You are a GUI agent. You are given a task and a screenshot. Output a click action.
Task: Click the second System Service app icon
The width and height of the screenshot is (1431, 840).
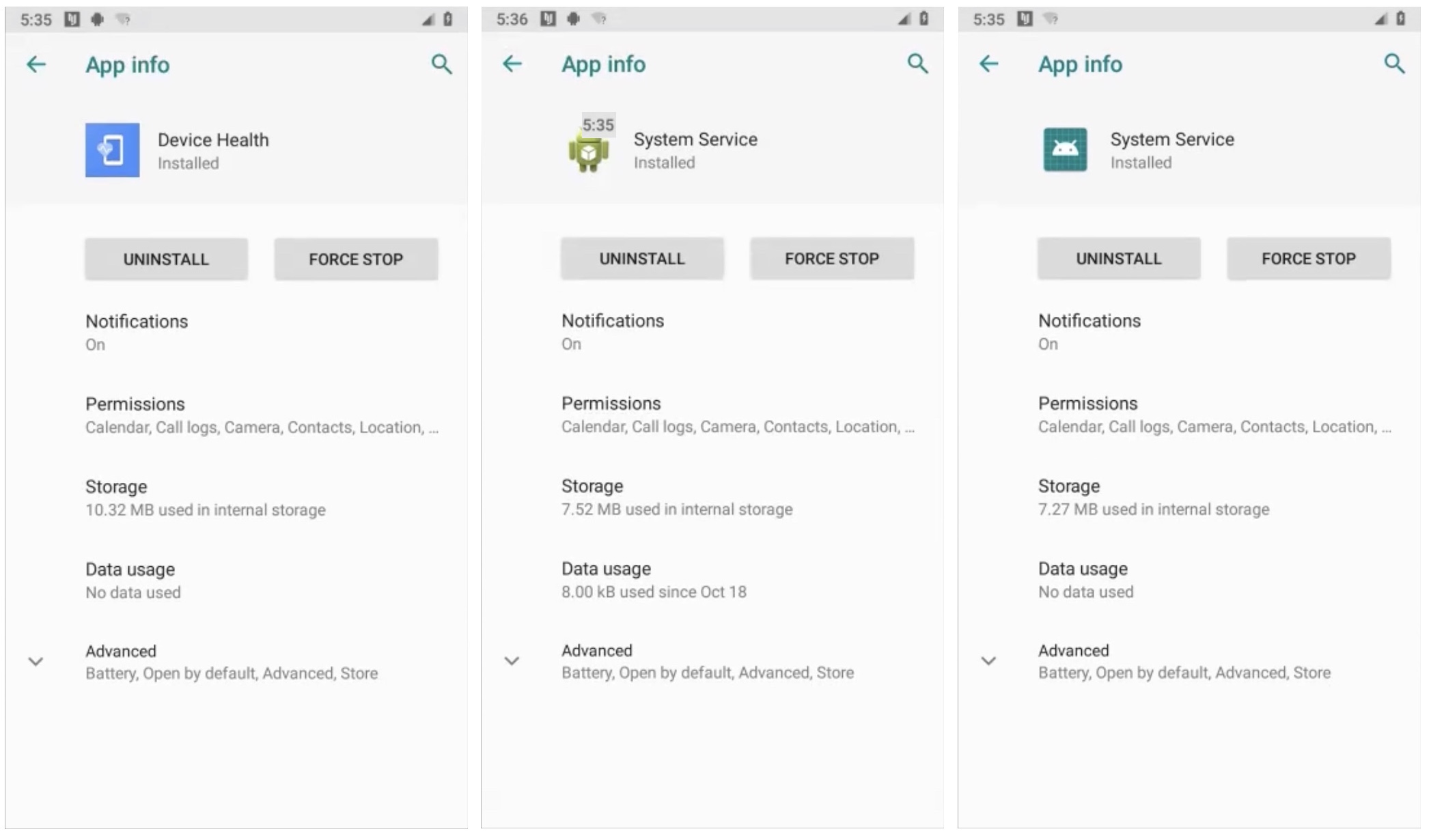point(1064,147)
